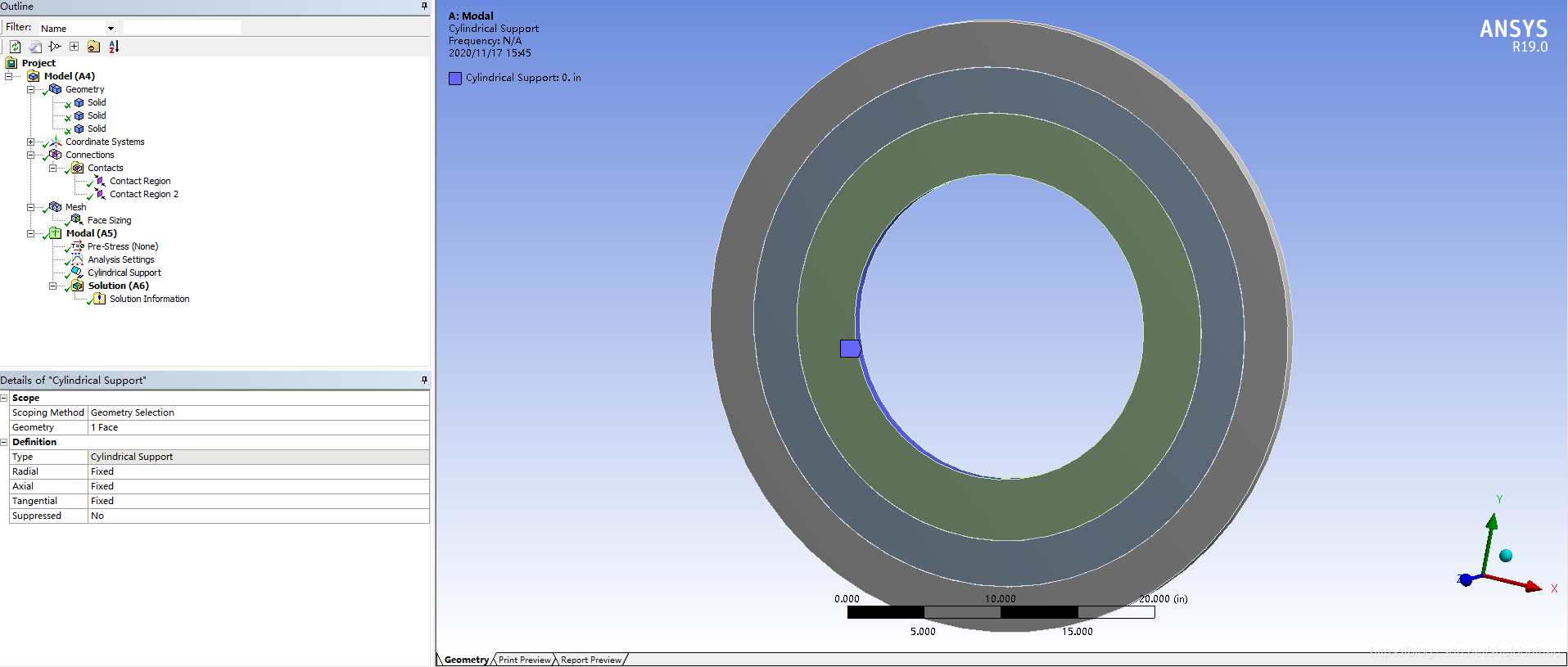Select the 'Analysis Settings' tree label

tap(121, 259)
